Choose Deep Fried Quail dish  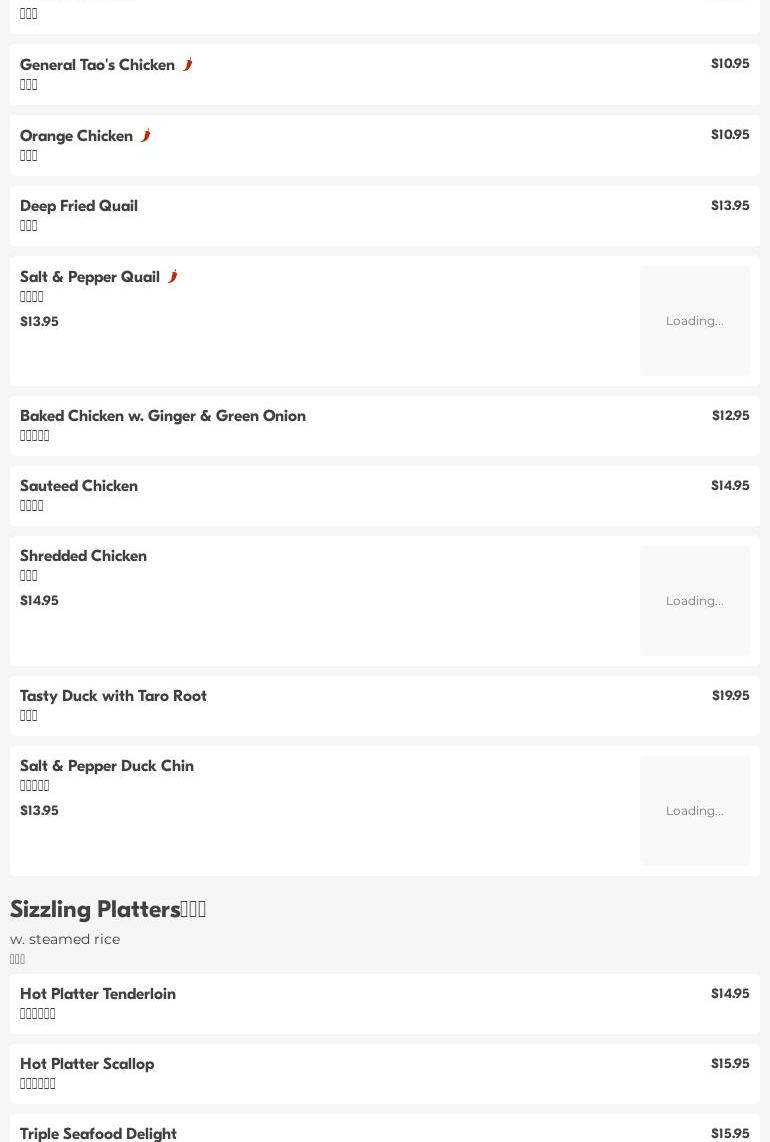point(79,206)
